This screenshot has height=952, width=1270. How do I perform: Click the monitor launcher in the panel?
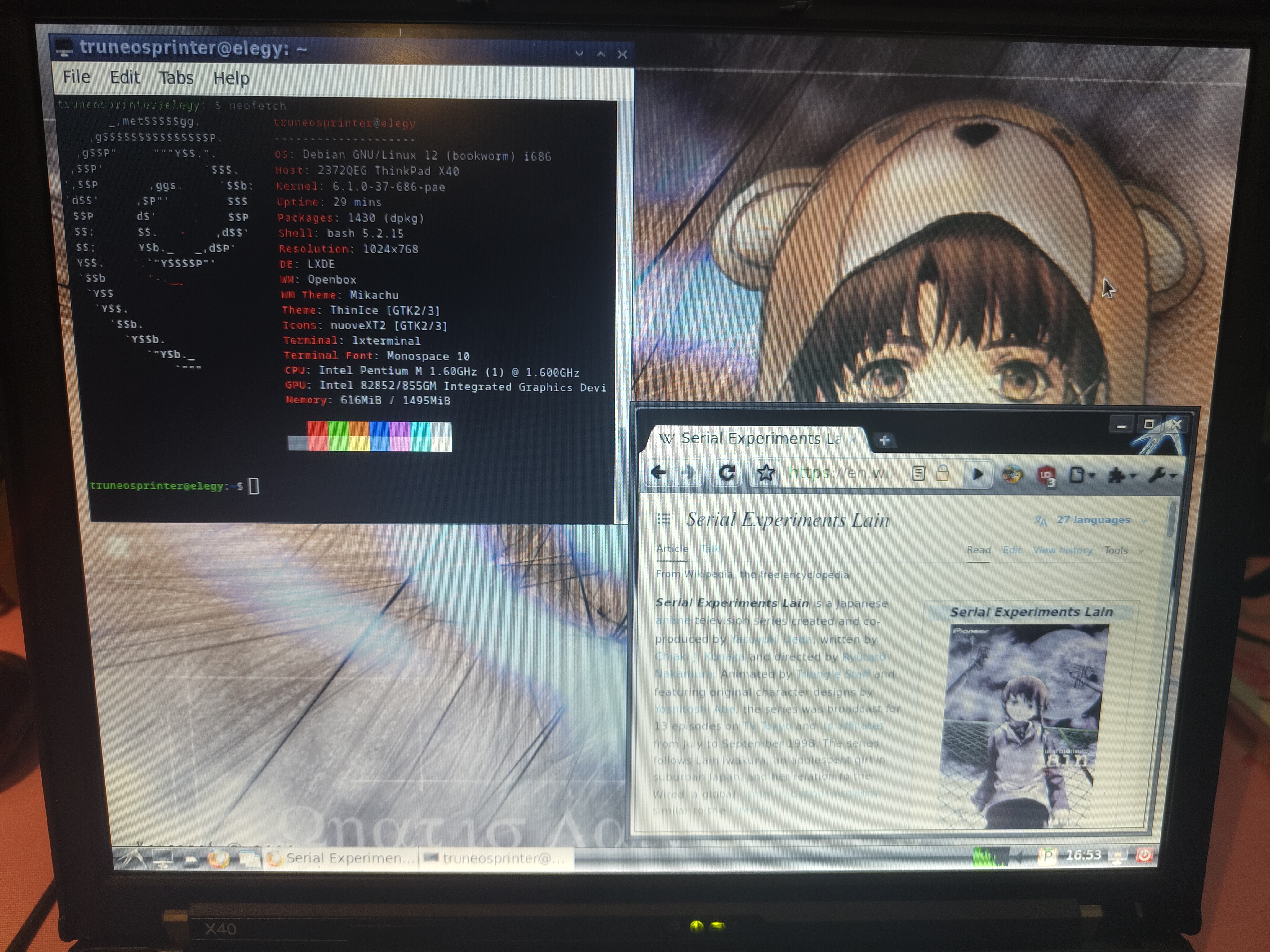[x=162, y=858]
